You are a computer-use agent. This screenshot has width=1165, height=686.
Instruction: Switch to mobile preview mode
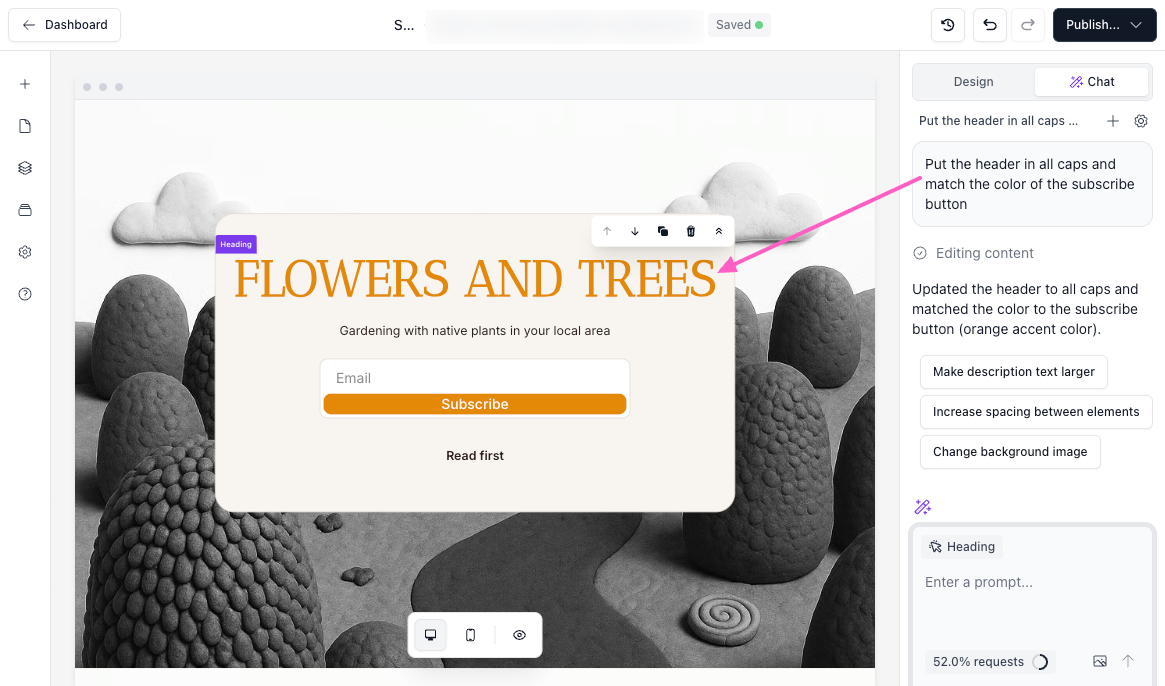(x=471, y=635)
